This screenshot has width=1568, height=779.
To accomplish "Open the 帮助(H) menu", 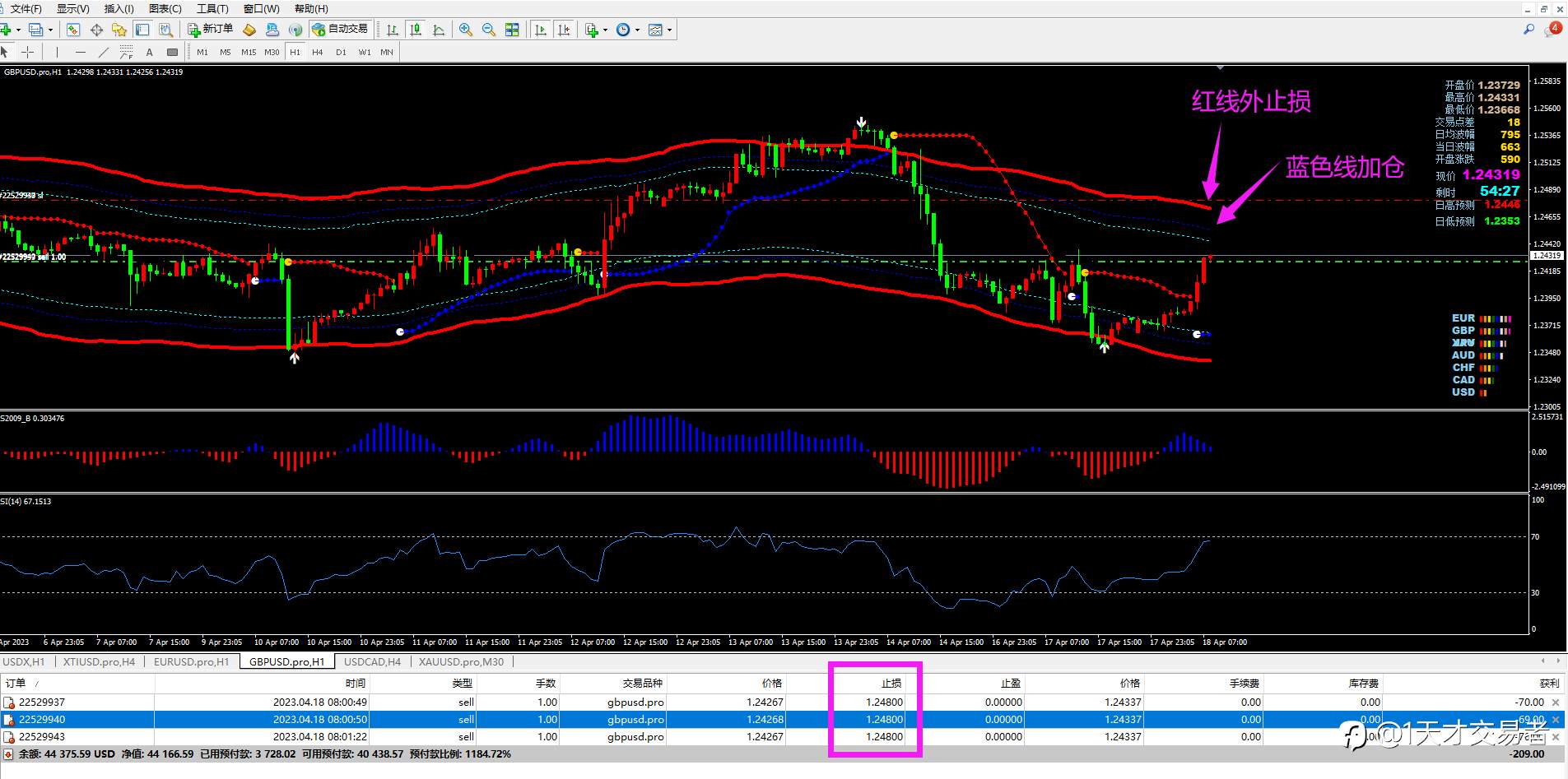I will [x=311, y=8].
